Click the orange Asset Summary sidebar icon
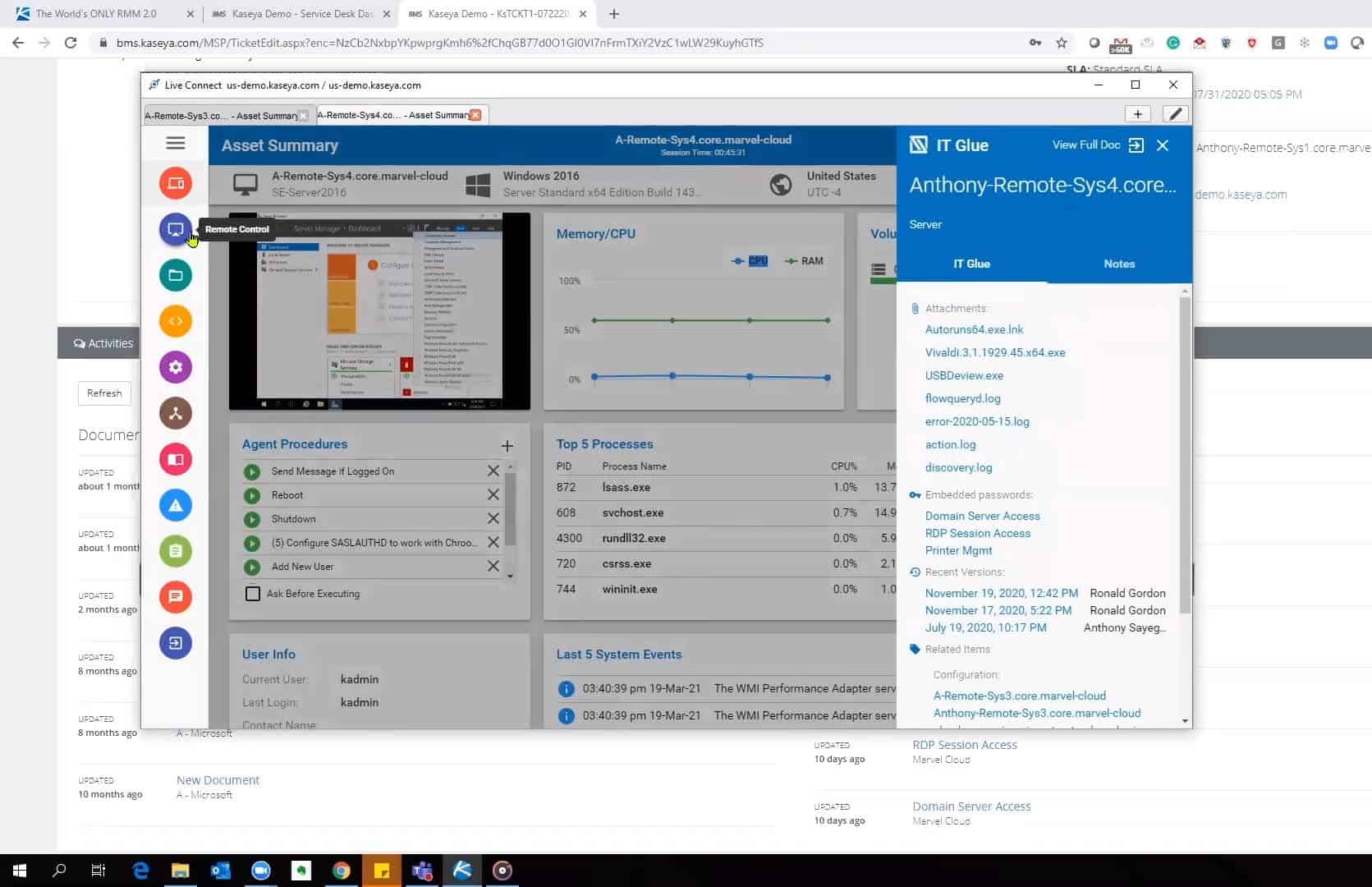Image resolution: width=1372 pixels, height=887 pixels. pyautogui.click(x=176, y=183)
